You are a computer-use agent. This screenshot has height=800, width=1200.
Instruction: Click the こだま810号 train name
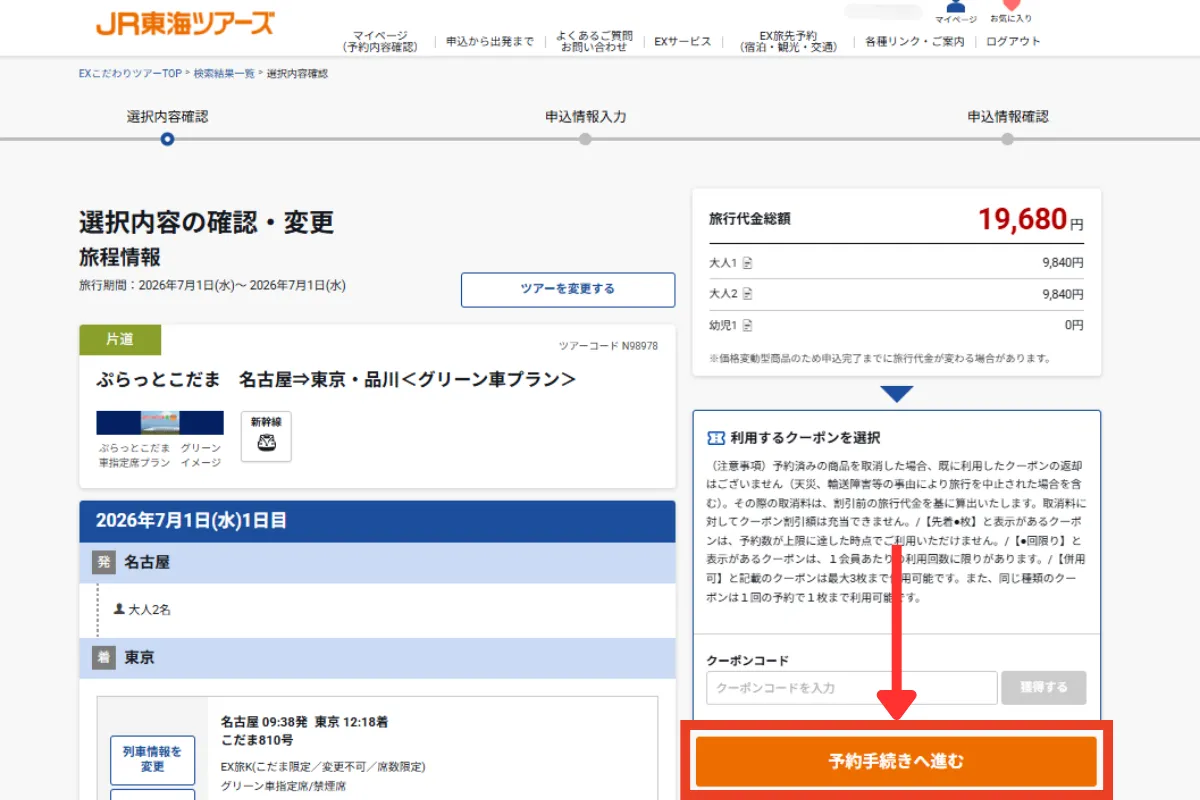coord(257,740)
